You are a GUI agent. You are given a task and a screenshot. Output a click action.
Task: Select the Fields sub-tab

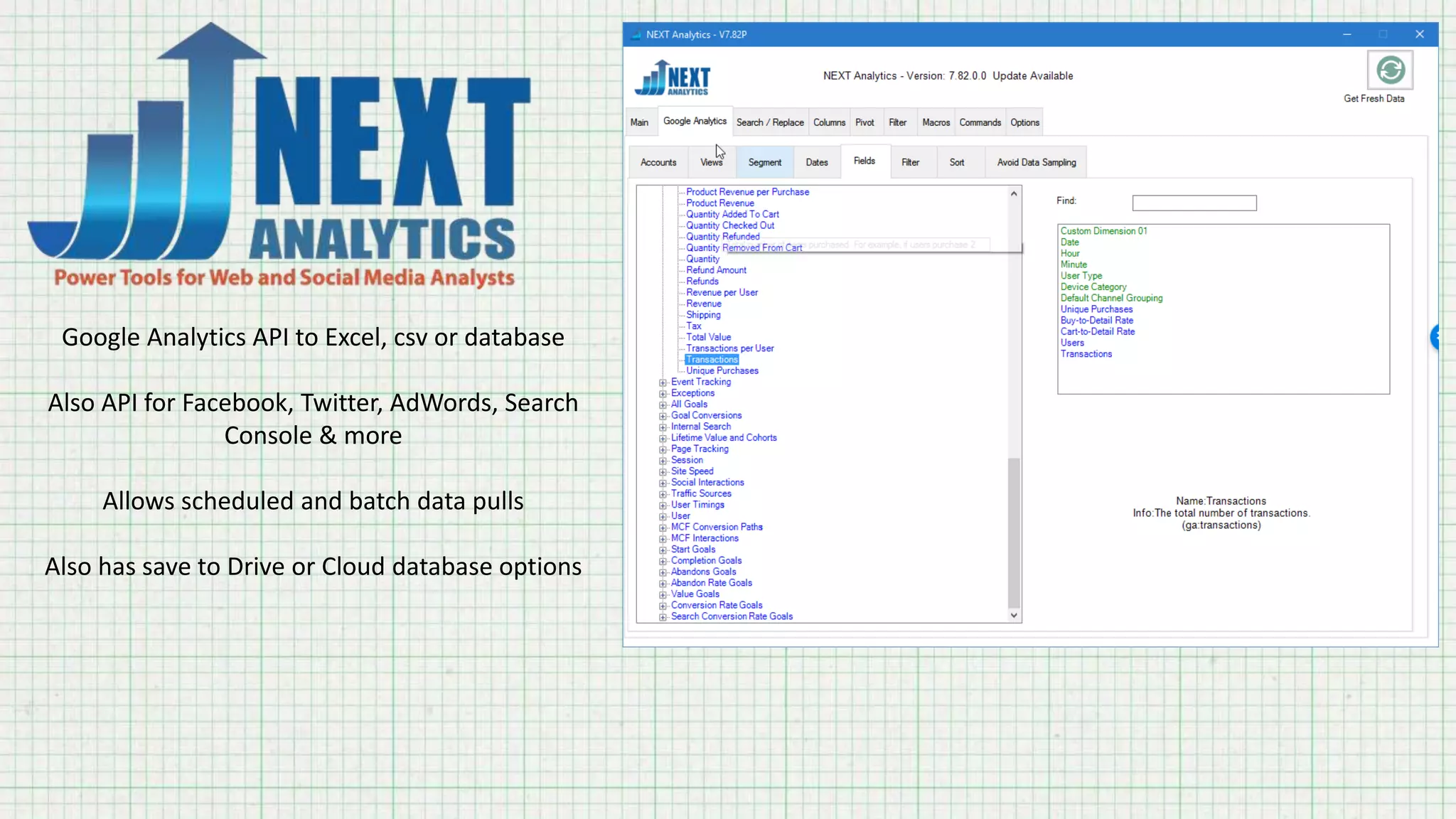(864, 161)
